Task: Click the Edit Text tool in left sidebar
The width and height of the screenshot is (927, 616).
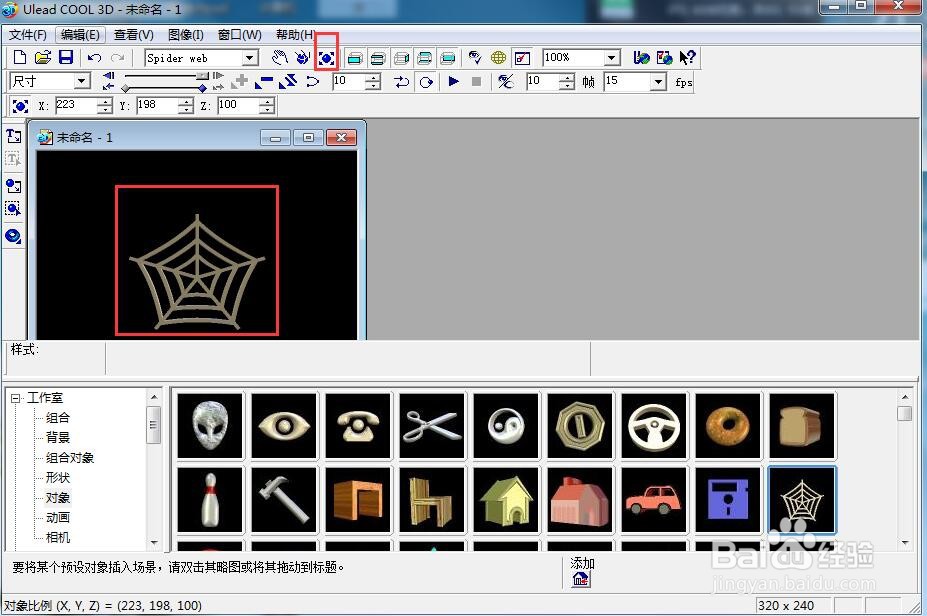Action: point(14,159)
